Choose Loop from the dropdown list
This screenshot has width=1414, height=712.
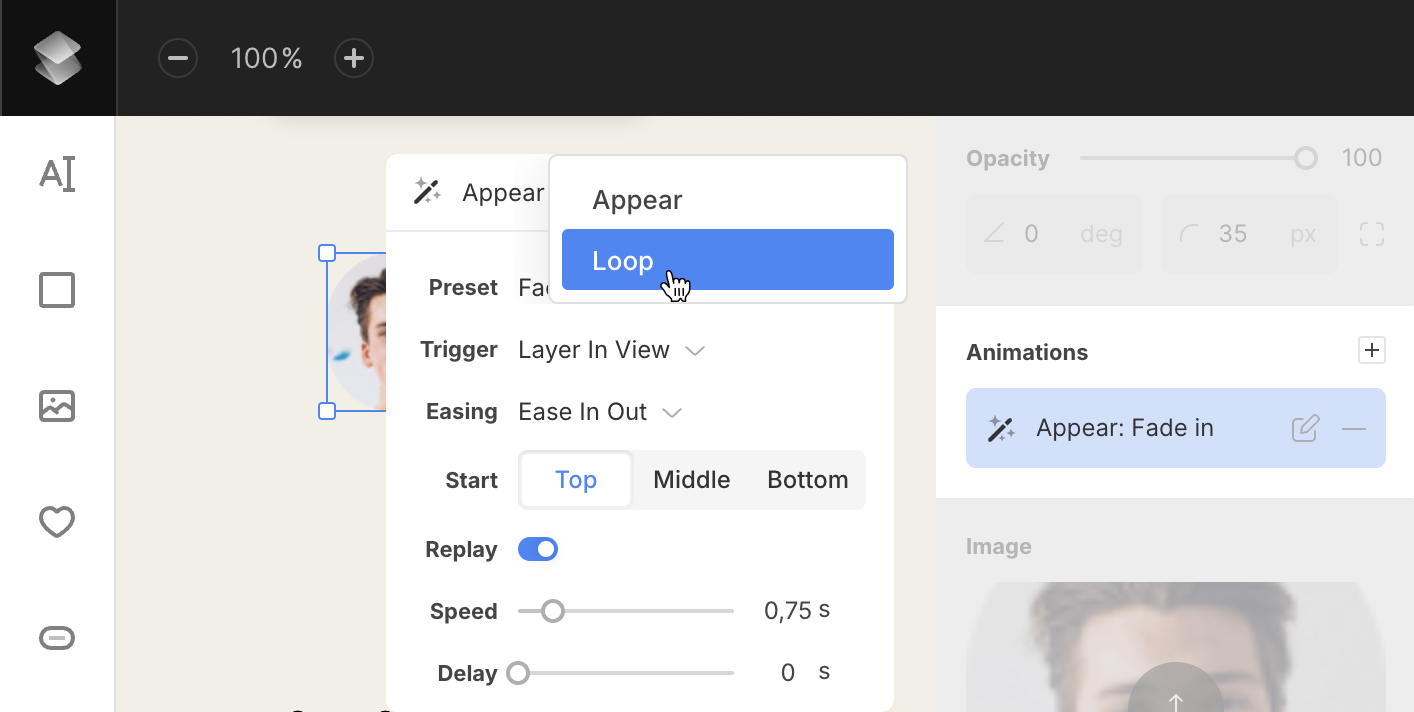[728, 260]
